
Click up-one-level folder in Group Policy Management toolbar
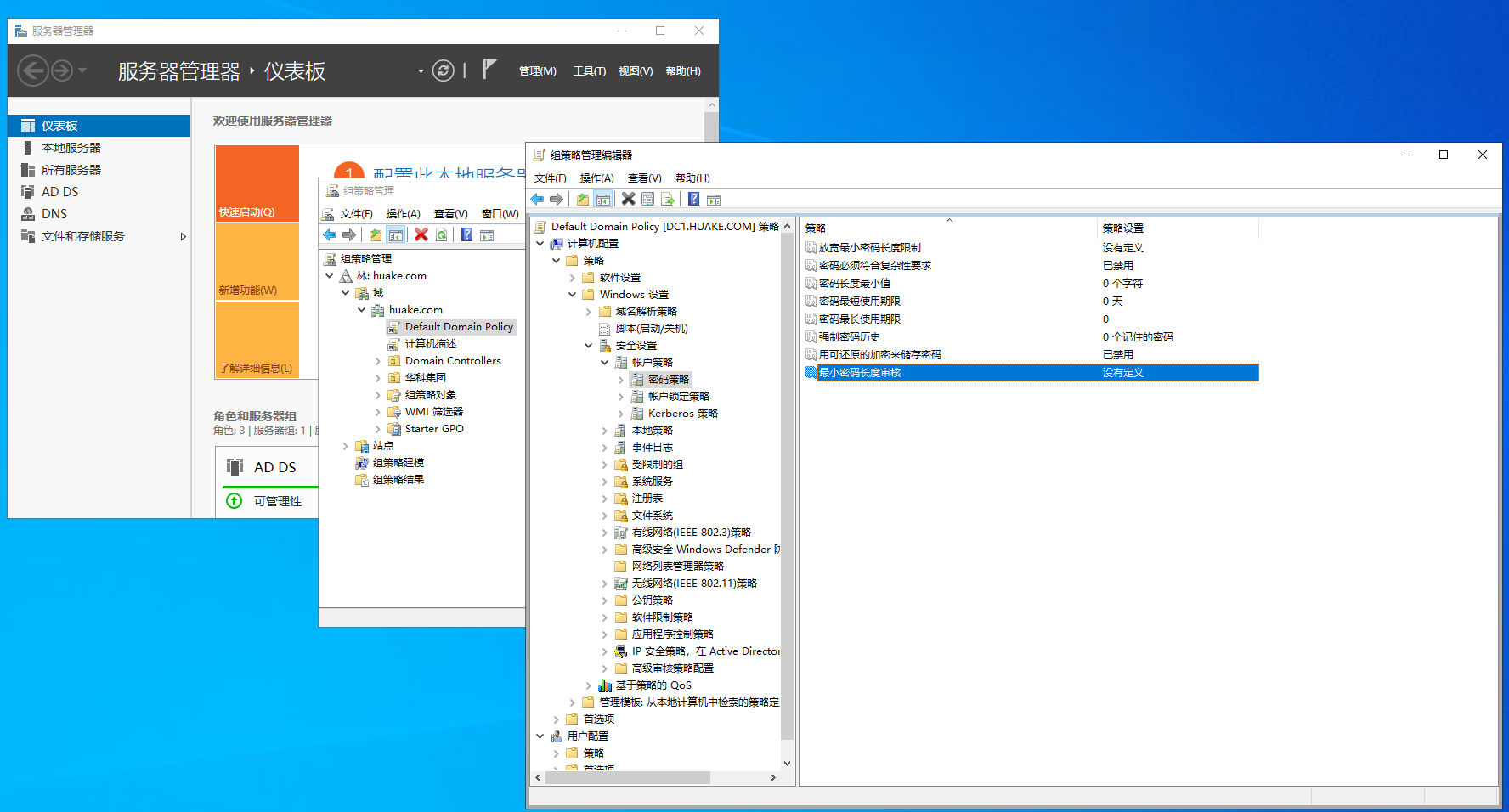[x=376, y=235]
